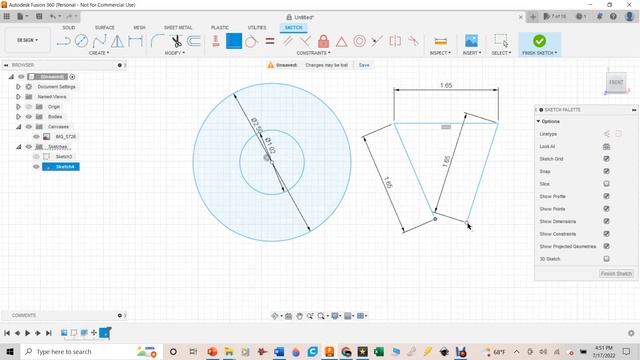Apply the Collinear constraint
640x360 pixels.
(377, 41)
